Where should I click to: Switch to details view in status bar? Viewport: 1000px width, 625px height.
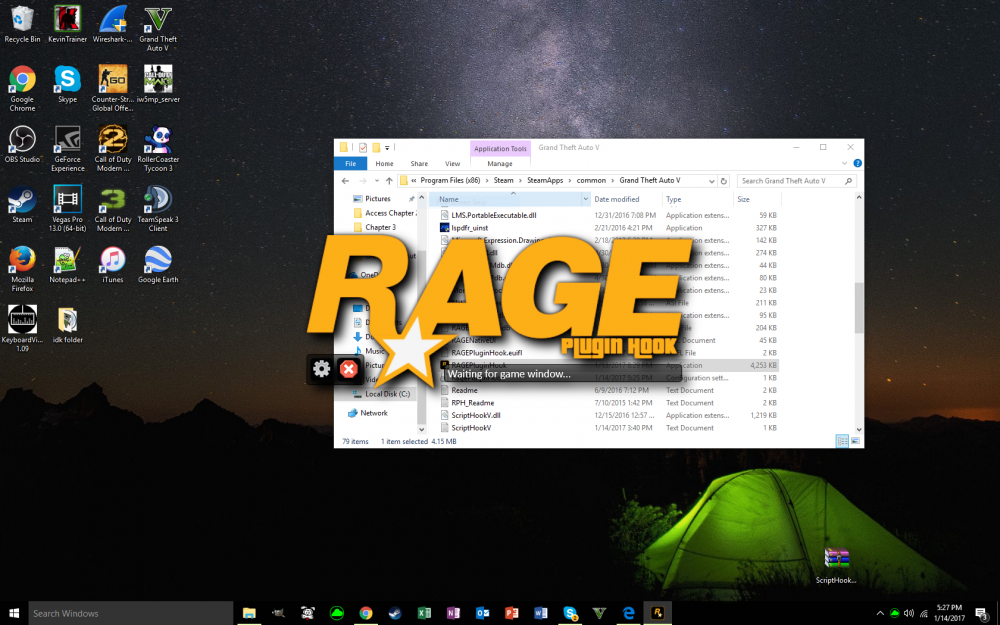tap(843, 441)
